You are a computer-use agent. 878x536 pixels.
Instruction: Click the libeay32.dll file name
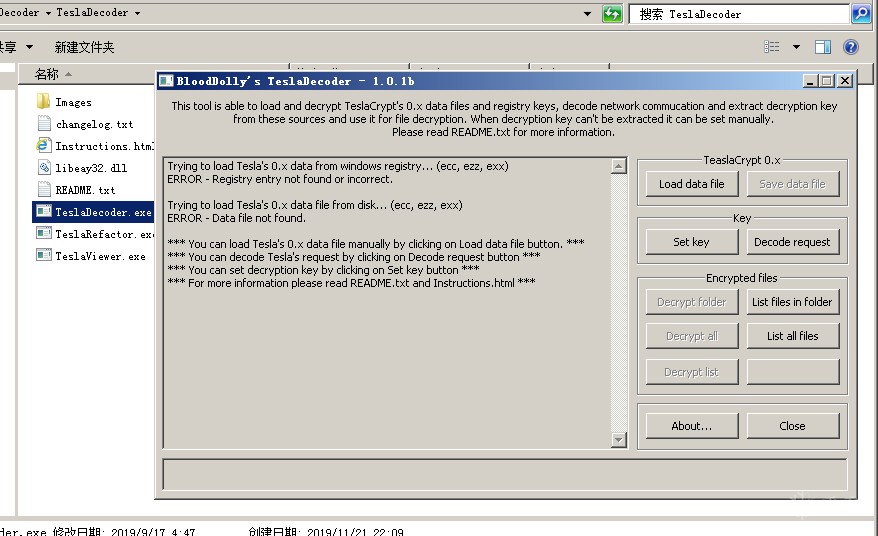(x=91, y=168)
